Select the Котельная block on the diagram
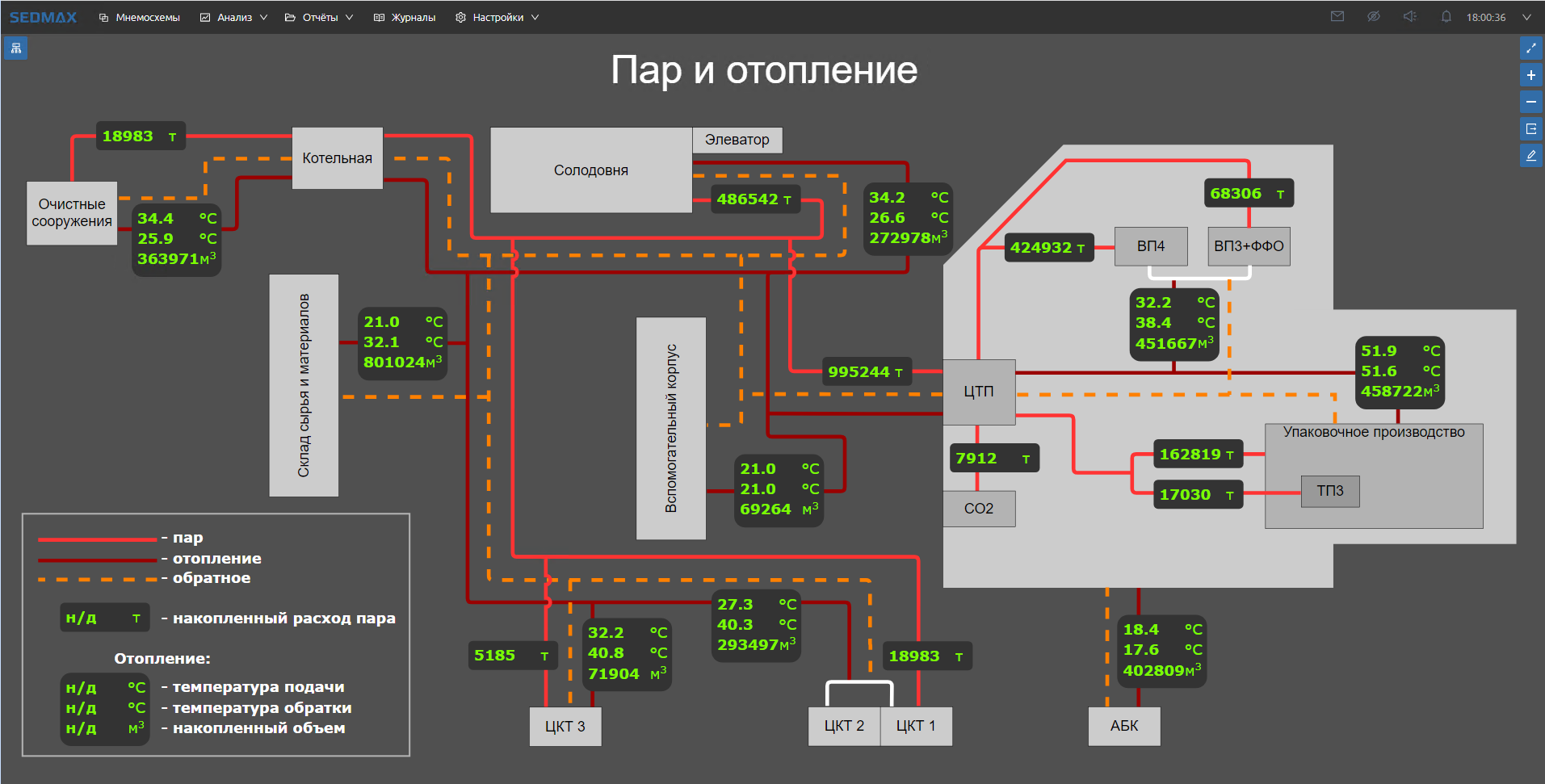This screenshot has width=1545, height=784. pos(338,157)
